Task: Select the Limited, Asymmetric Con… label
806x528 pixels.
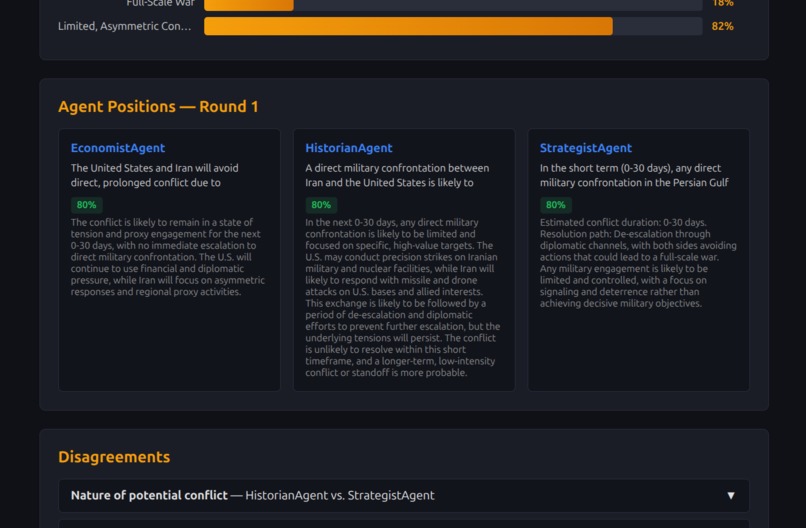Action: point(124,26)
